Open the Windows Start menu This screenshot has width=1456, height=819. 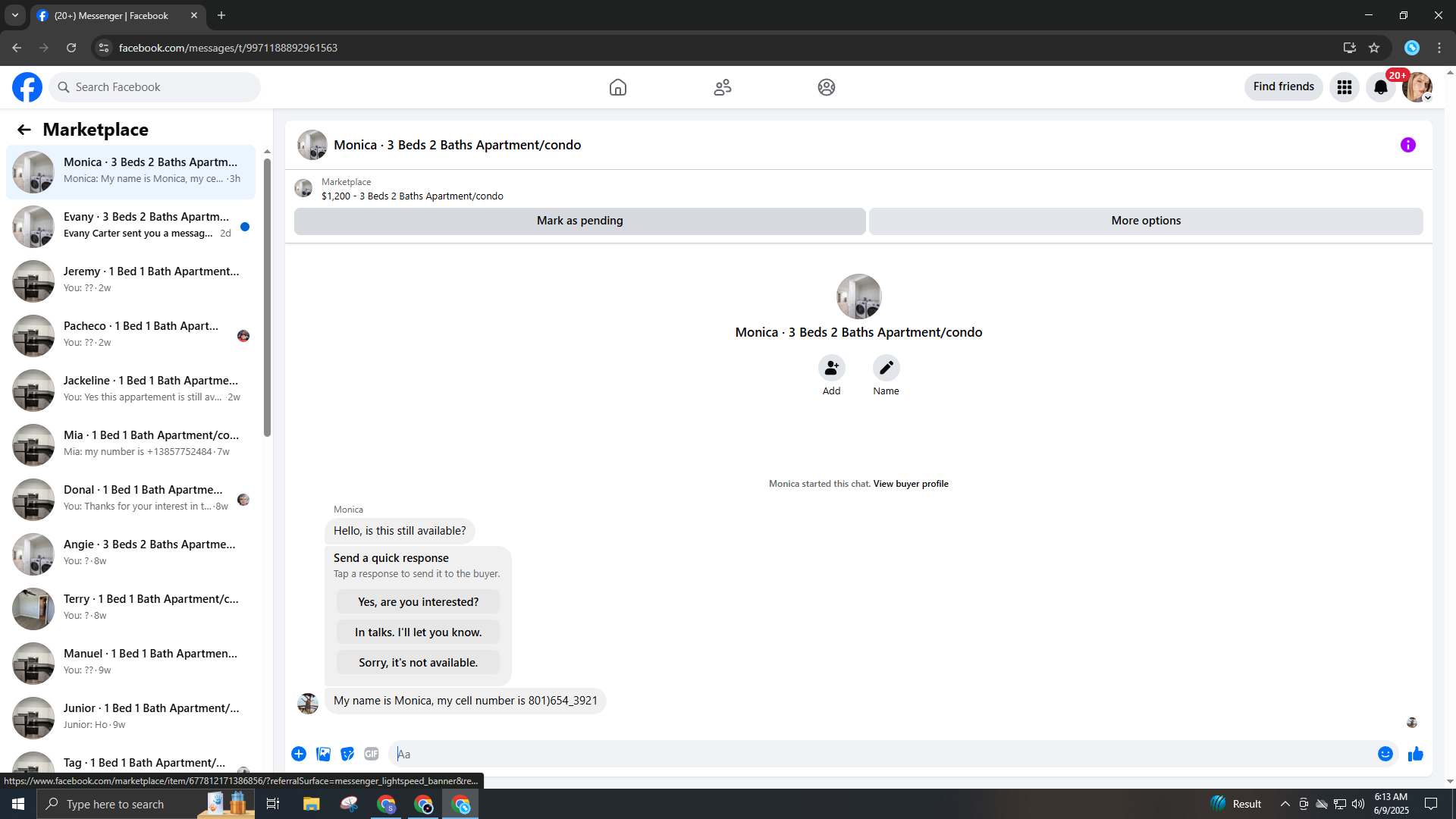pyautogui.click(x=18, y=804)
